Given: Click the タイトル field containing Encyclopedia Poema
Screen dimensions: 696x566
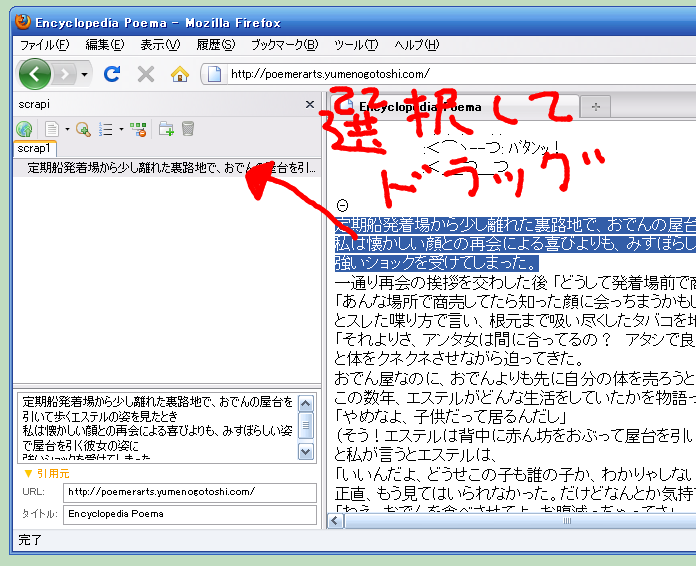Looking at the screenshot, I should click(190, 514).
